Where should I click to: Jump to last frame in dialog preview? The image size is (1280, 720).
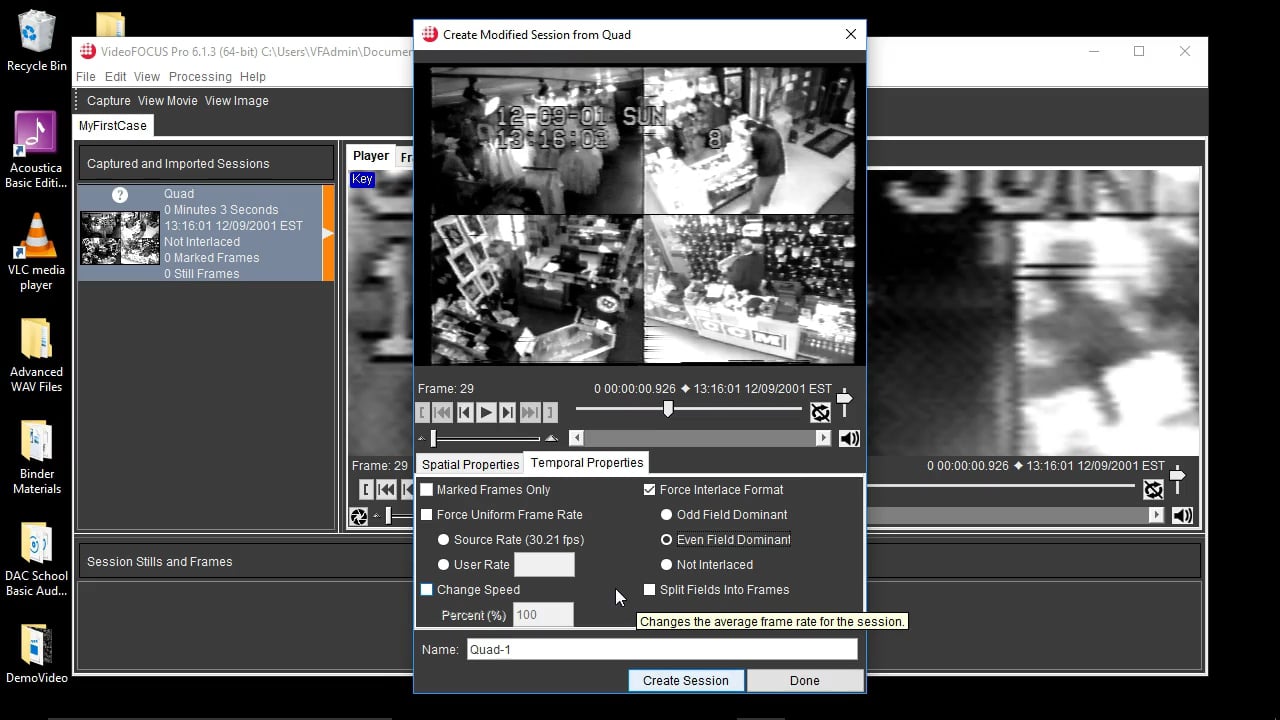coord(530,412)
